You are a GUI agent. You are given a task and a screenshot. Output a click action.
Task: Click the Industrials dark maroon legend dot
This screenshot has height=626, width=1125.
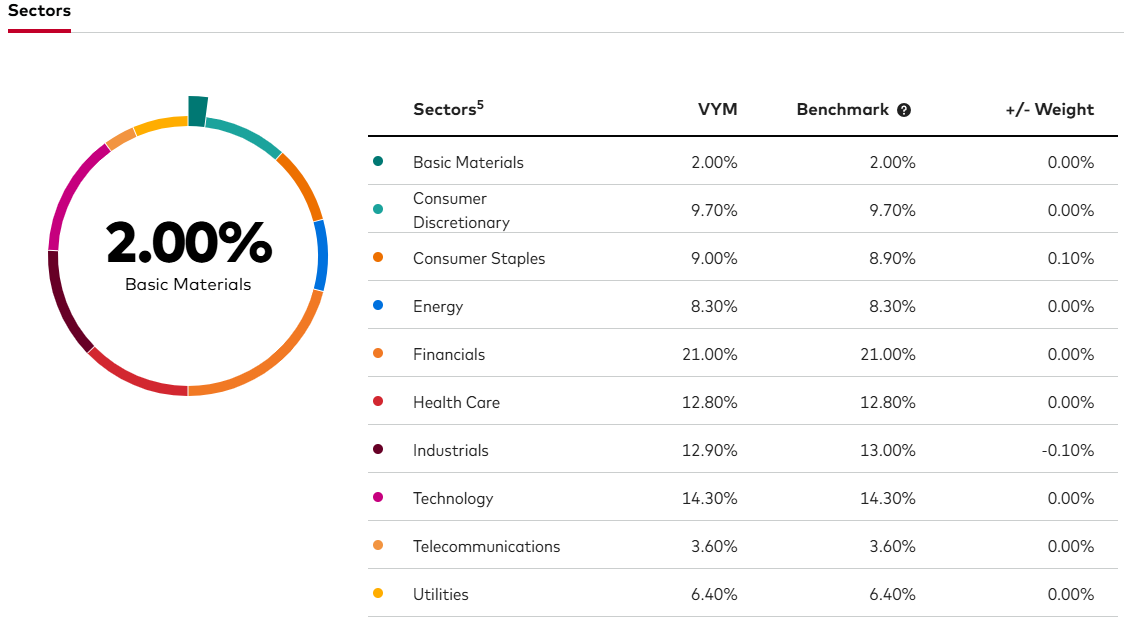coord(378,450)
